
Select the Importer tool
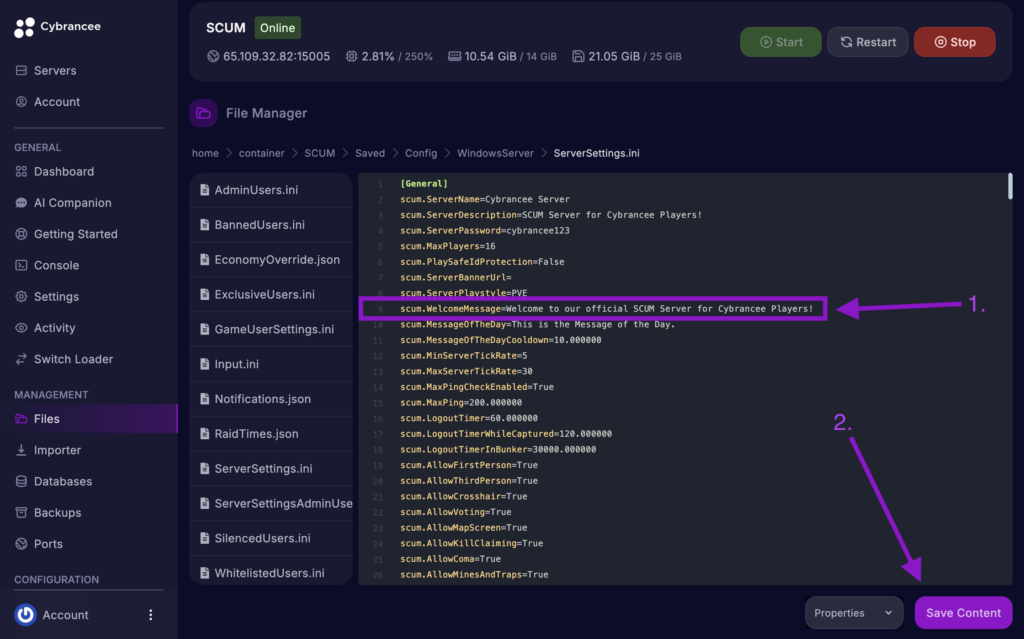tap(57, 450)
